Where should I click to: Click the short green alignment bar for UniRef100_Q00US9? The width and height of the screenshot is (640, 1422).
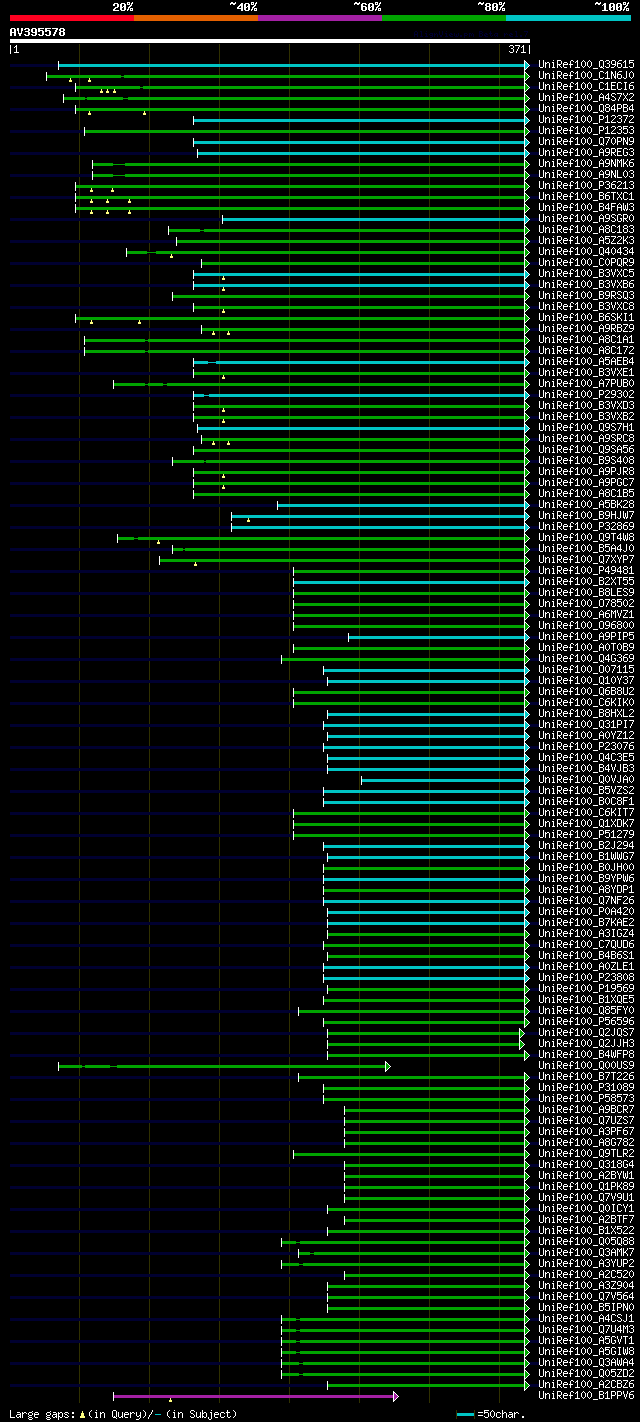pos(224,1065)
